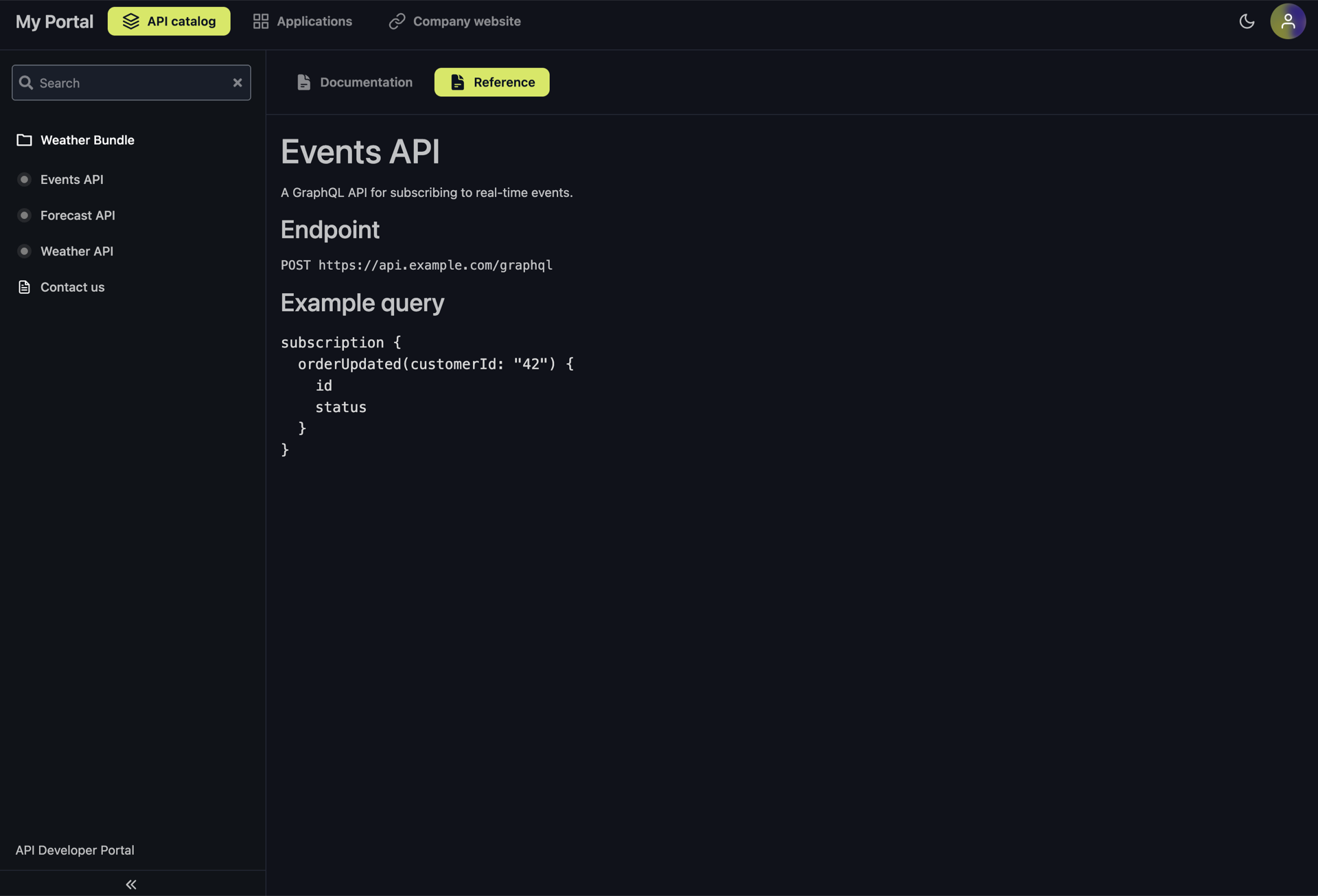1318x896 pixels.
Task: Switch to the Documentation tab
Action: [354, 82]
